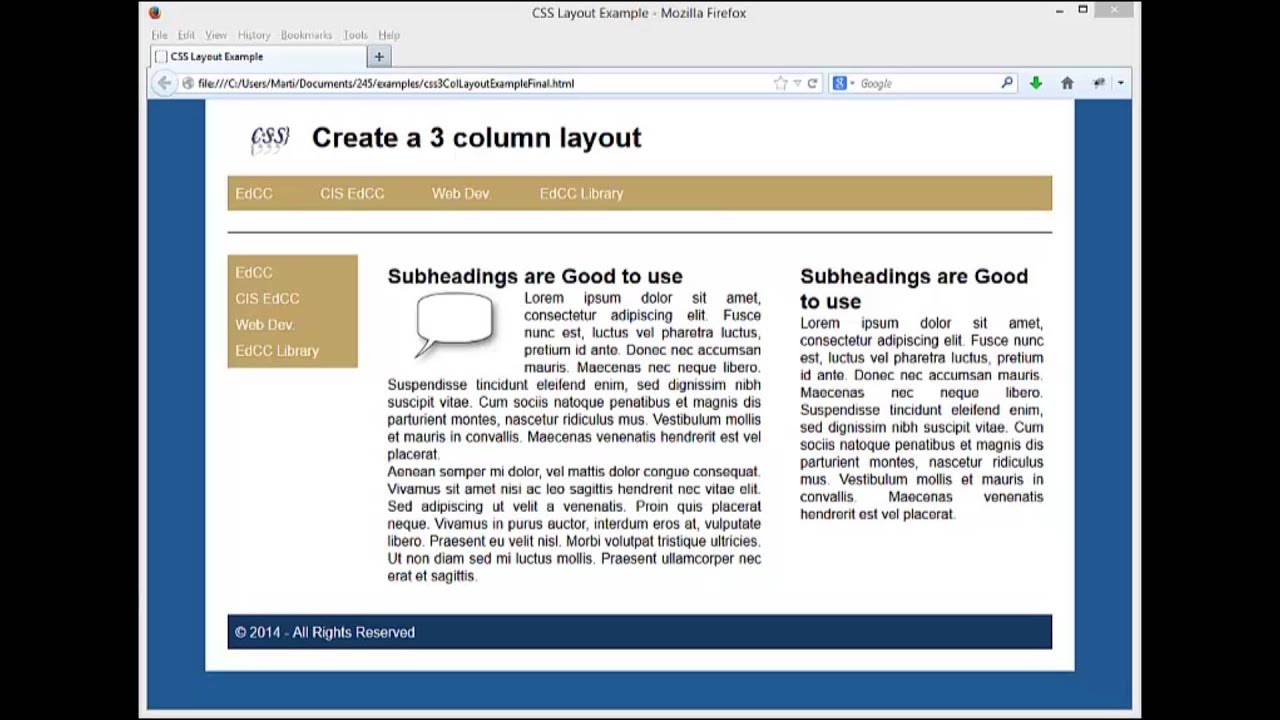Open the History menu

[x=254, y=35]
